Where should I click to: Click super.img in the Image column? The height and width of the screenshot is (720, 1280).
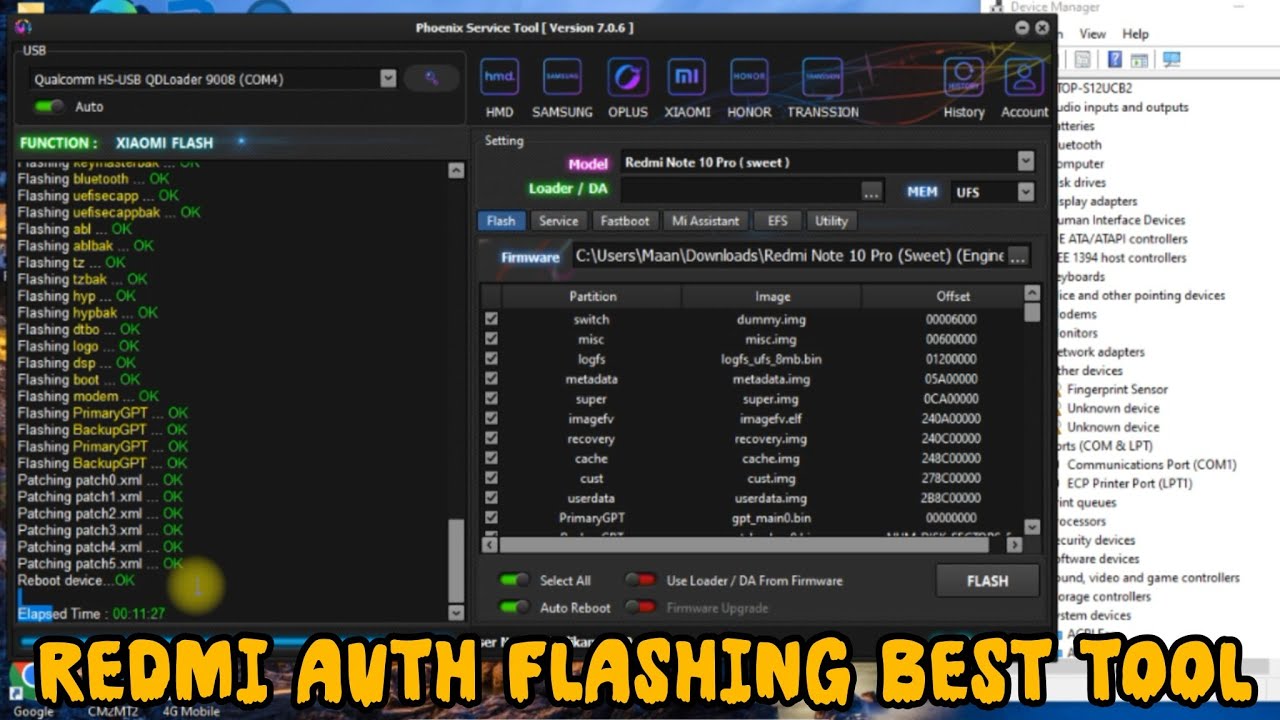772,398
